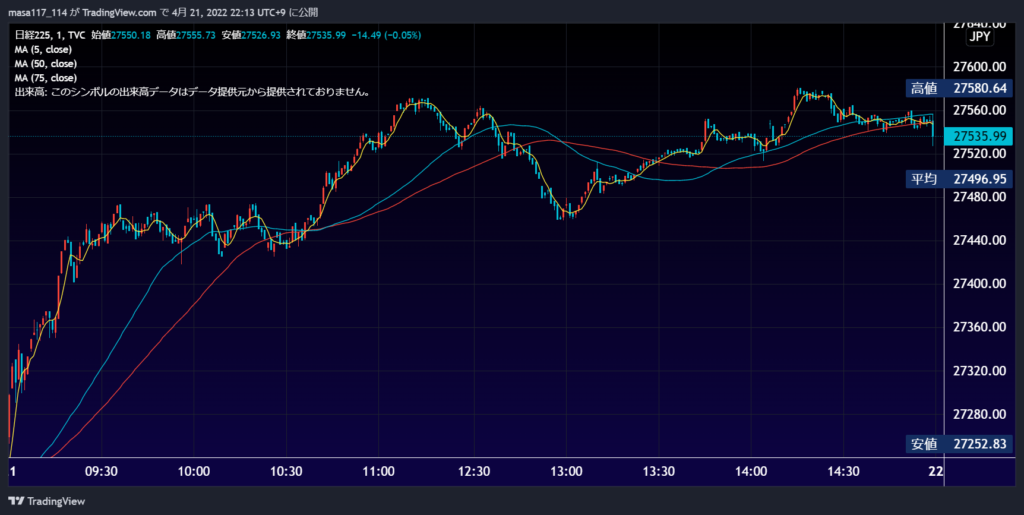The image size is (1024, 515).
Task: Click the 13:00 time axis label
Action: click(x=566, y=471)
